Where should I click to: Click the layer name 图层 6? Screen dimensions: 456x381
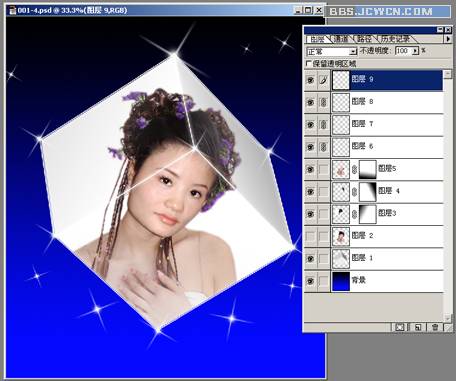[x=362, y=146]
